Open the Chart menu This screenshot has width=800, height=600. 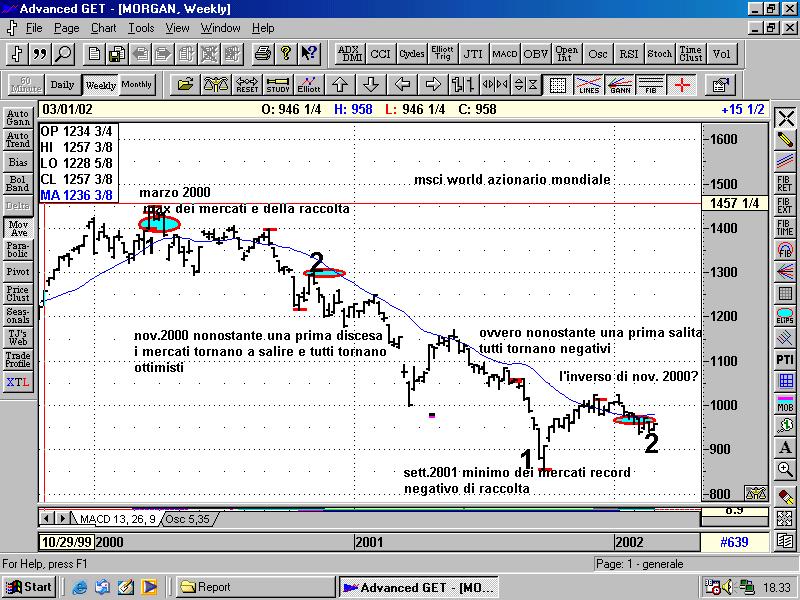103,28
